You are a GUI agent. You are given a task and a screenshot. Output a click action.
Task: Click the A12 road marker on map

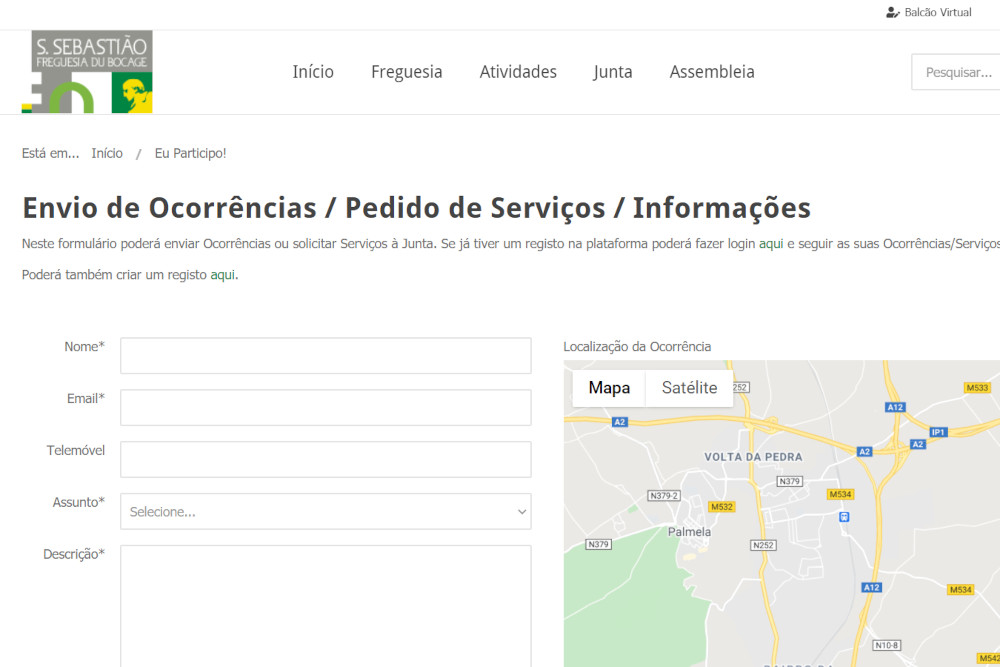(x=895, y=407)
